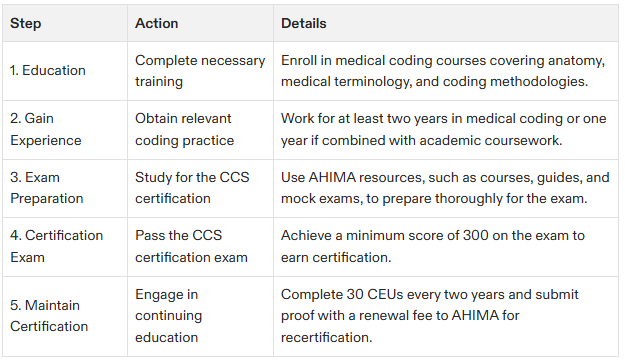This screenshot has height=362, width=625.
Task: Click the 3. Exam Preparation cell
Action: pos(65,188)
